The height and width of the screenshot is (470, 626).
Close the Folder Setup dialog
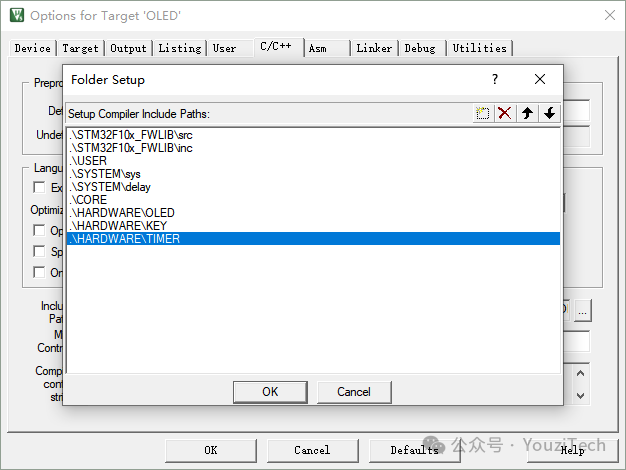point(540,79)
